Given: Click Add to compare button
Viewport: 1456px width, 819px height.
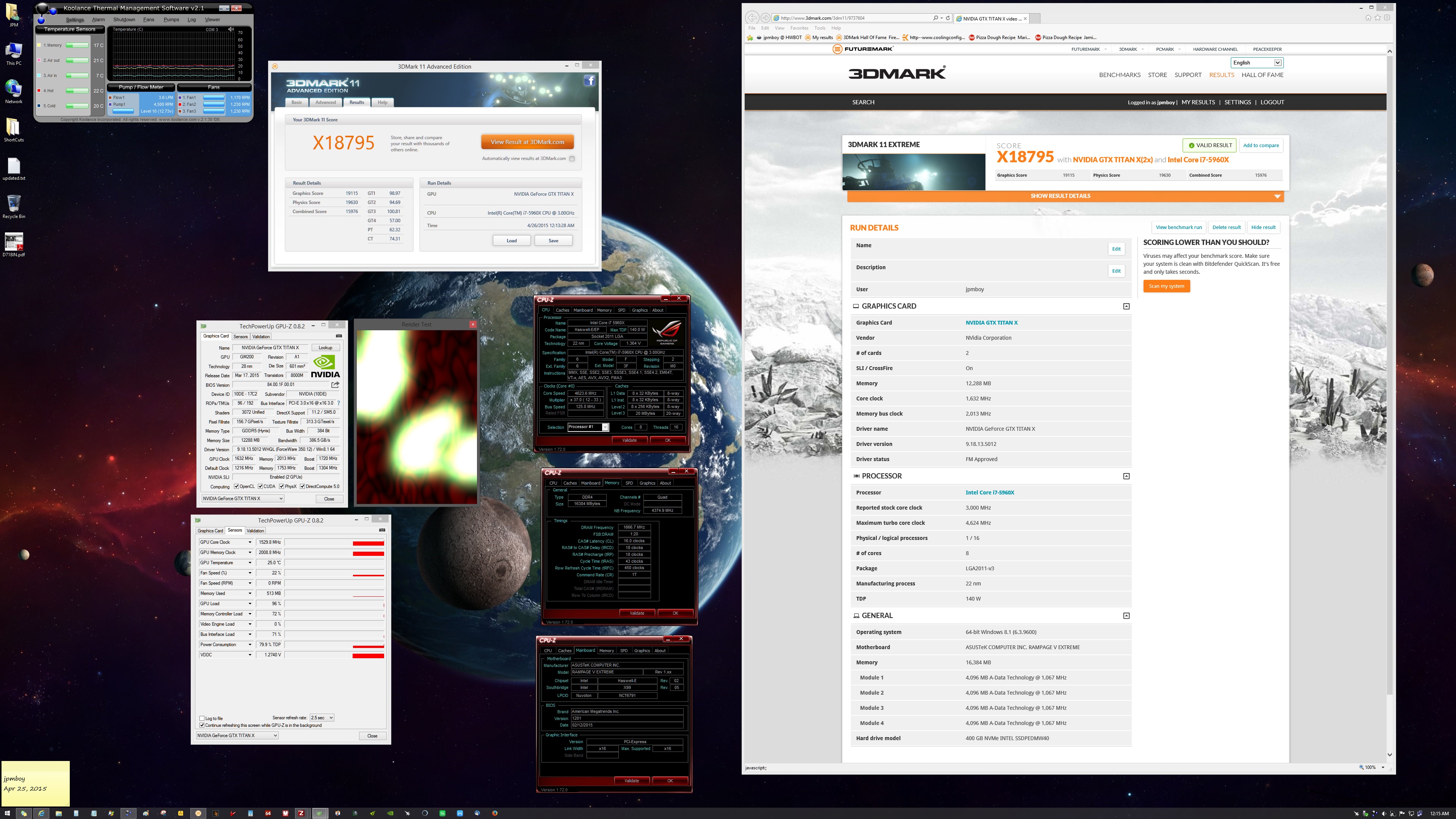Looking at the screenshot, I should click(1260, 145).
